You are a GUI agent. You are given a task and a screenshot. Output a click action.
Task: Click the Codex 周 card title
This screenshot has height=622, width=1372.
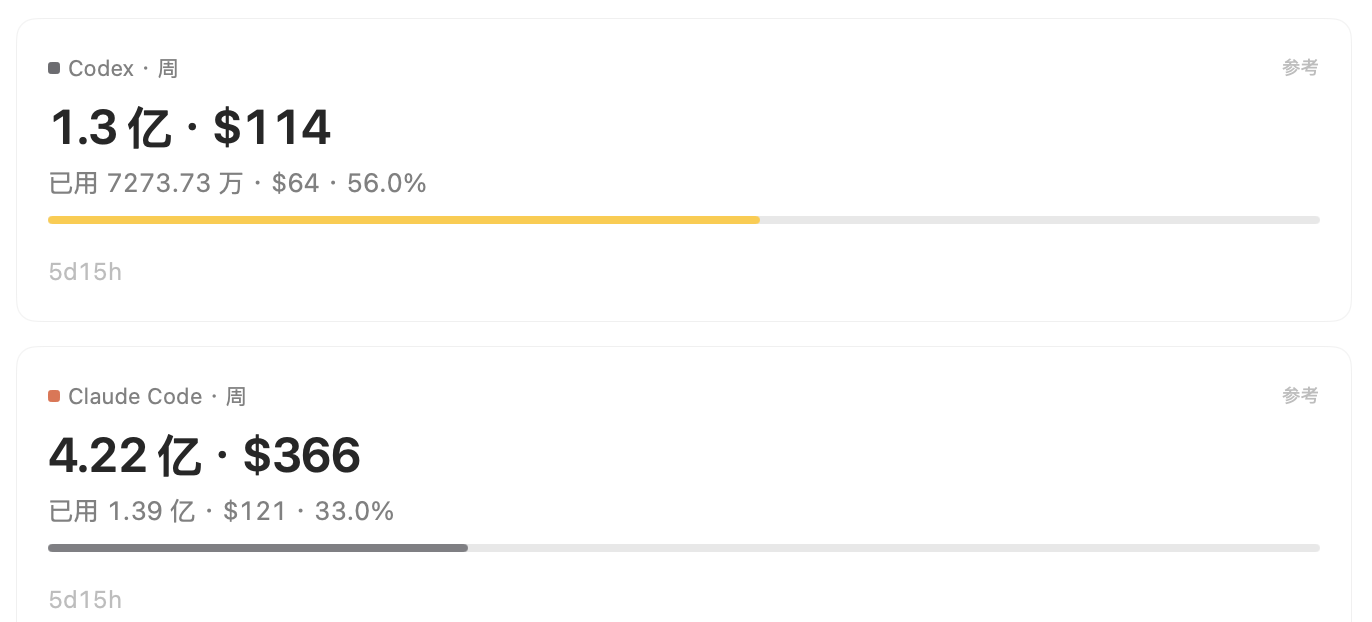point(123,68)
